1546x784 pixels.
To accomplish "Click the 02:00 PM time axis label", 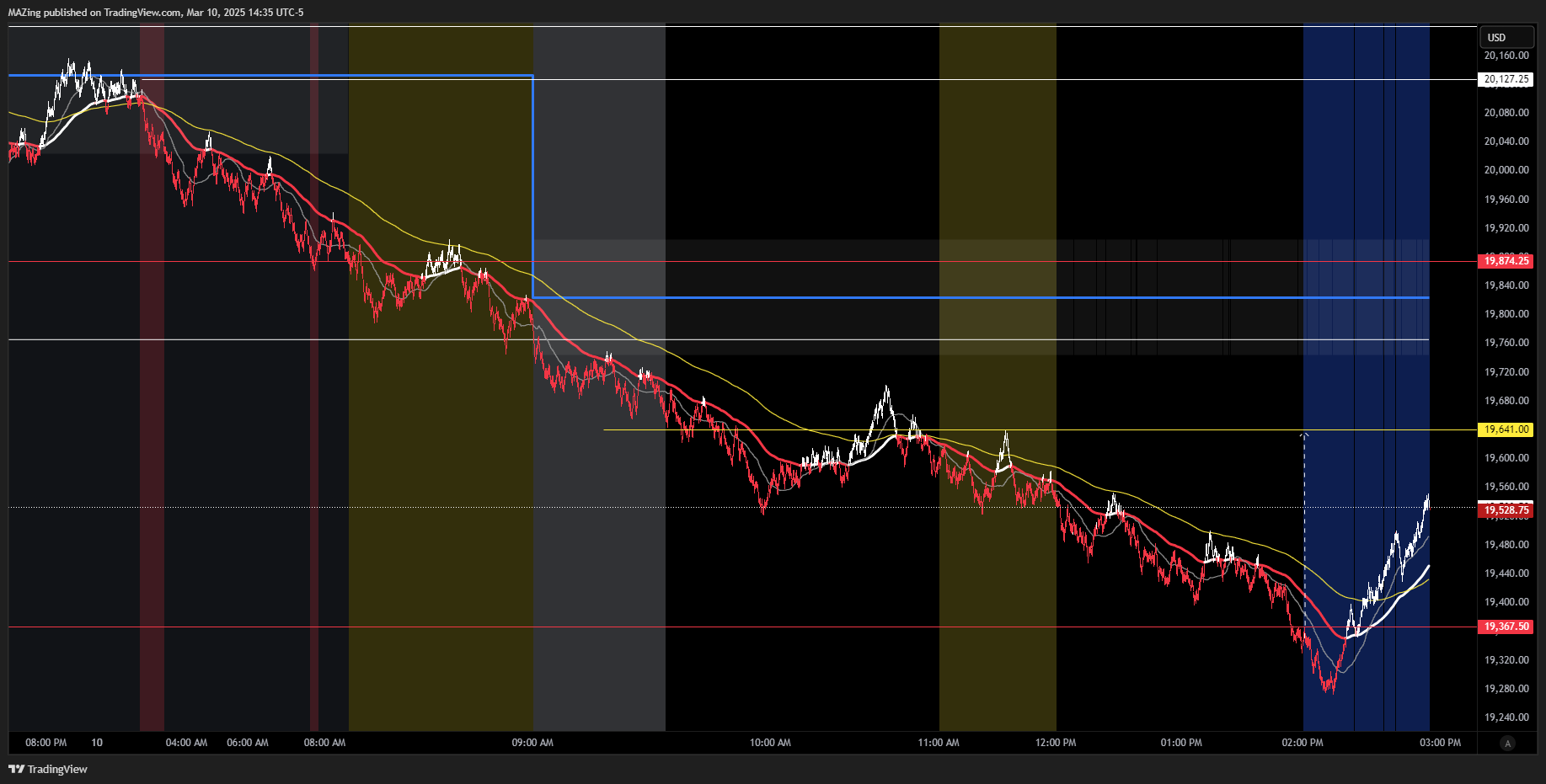I will point(1303,743).
